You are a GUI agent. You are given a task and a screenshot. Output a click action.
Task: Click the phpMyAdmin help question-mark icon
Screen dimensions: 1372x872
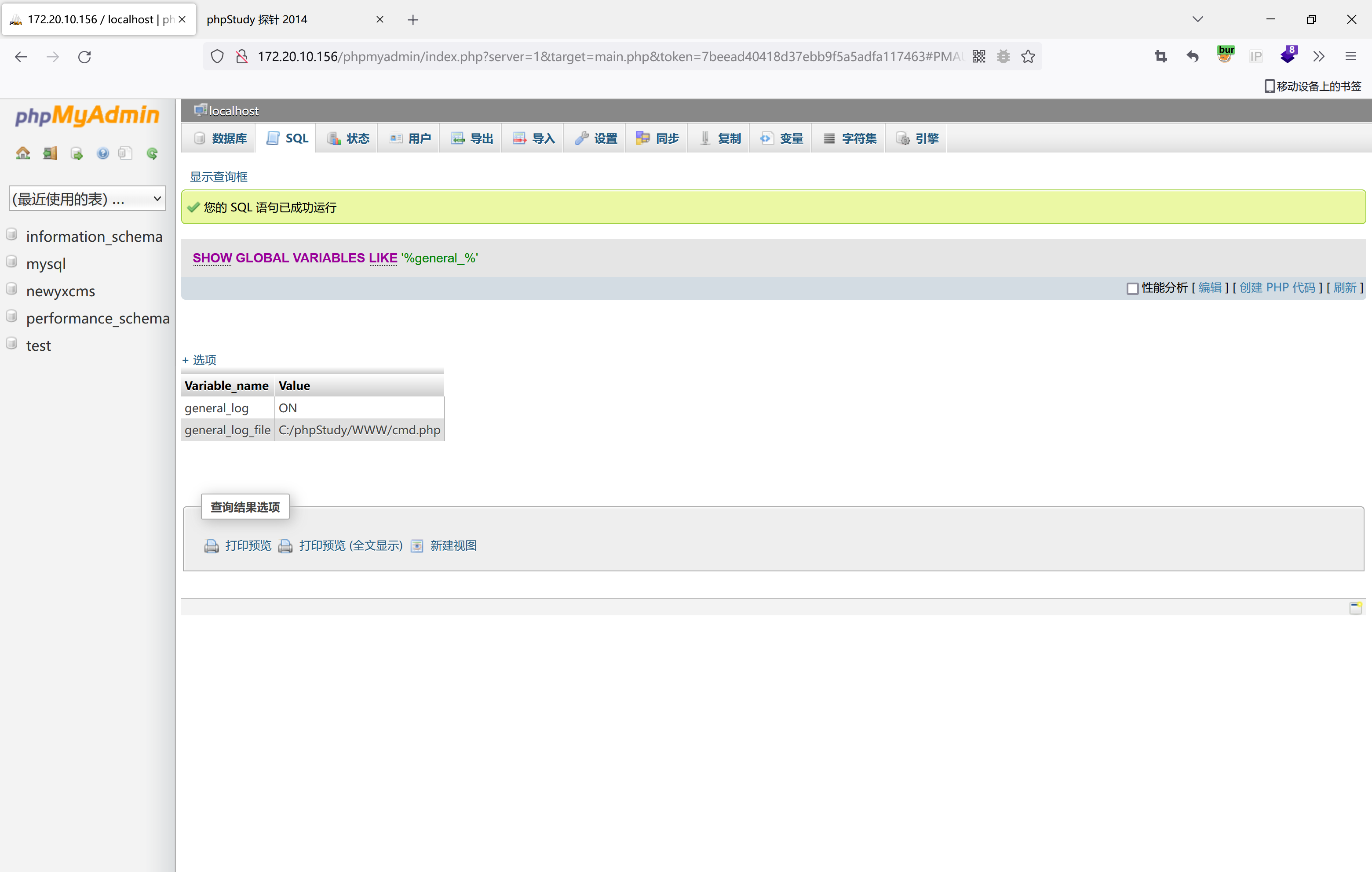(x=102, y=153)
